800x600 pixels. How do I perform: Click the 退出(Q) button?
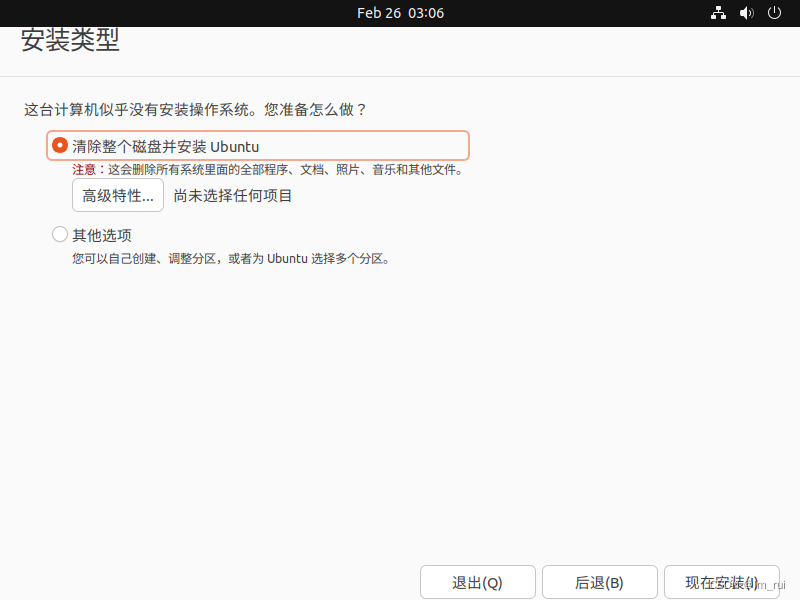point(478,582)
